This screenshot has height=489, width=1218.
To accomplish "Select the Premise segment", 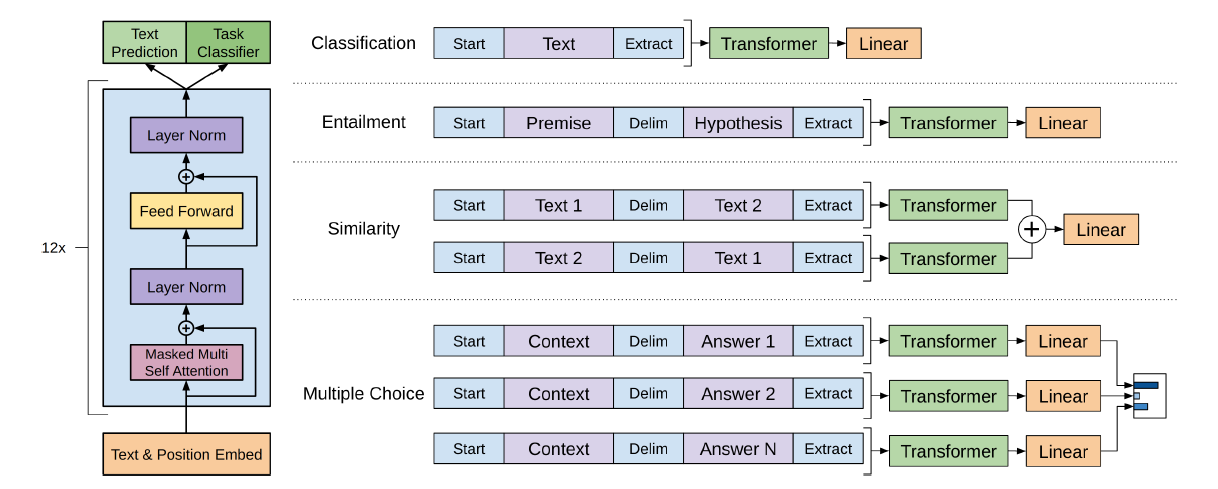I will [558, 124].
